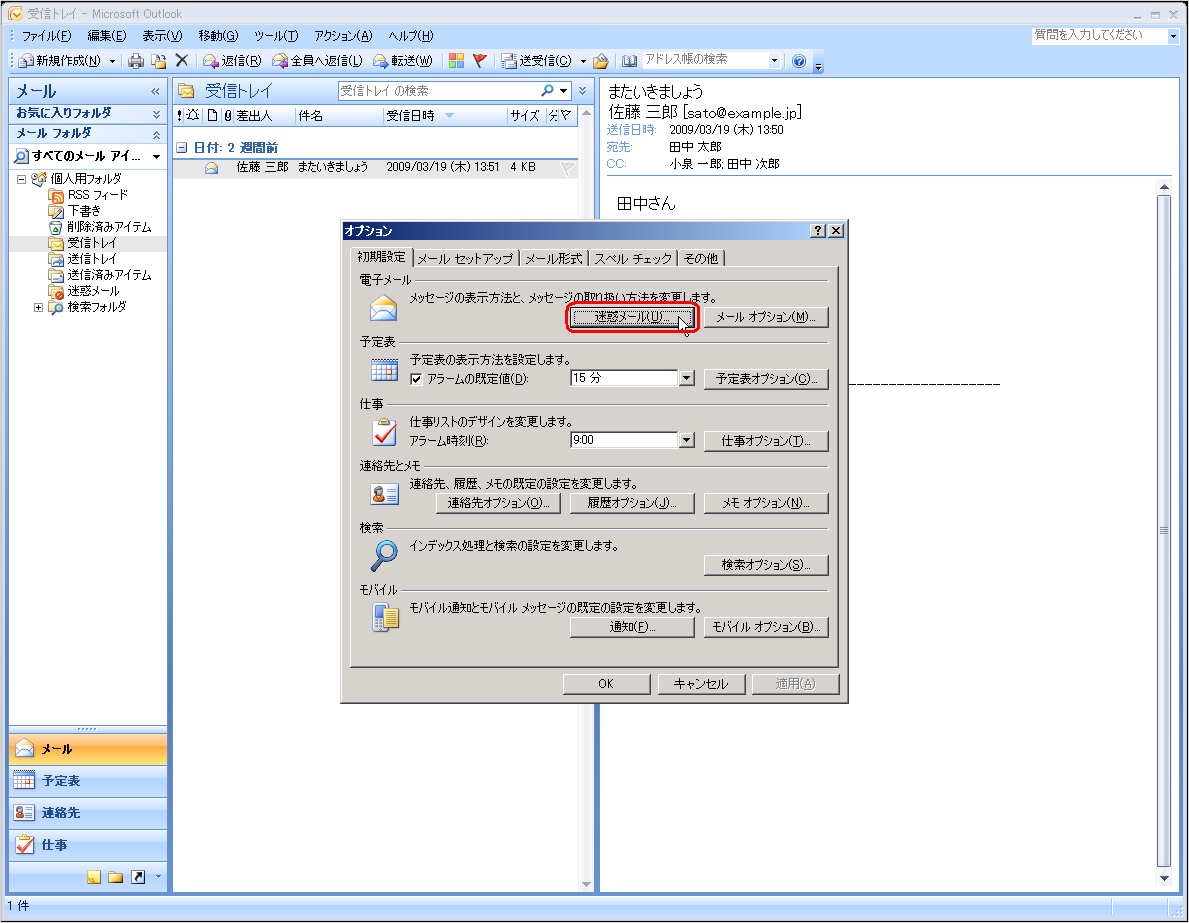The width and height of the screenshot is (1189, 923).
Task: Click the 履歴オプション(J)... button
Action: (x=632, y=503)
